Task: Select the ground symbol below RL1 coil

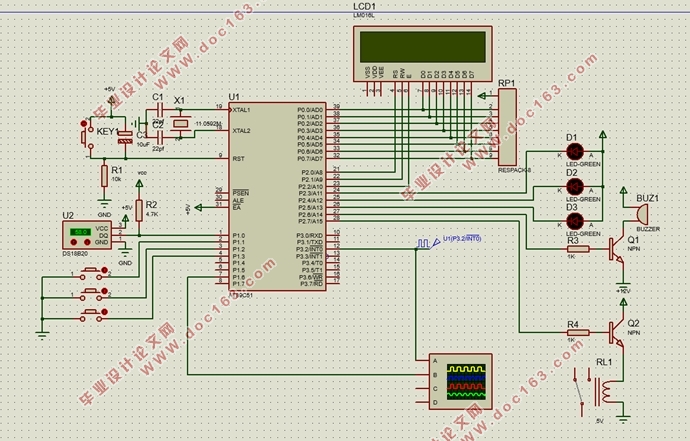Action: coord(623,419)
